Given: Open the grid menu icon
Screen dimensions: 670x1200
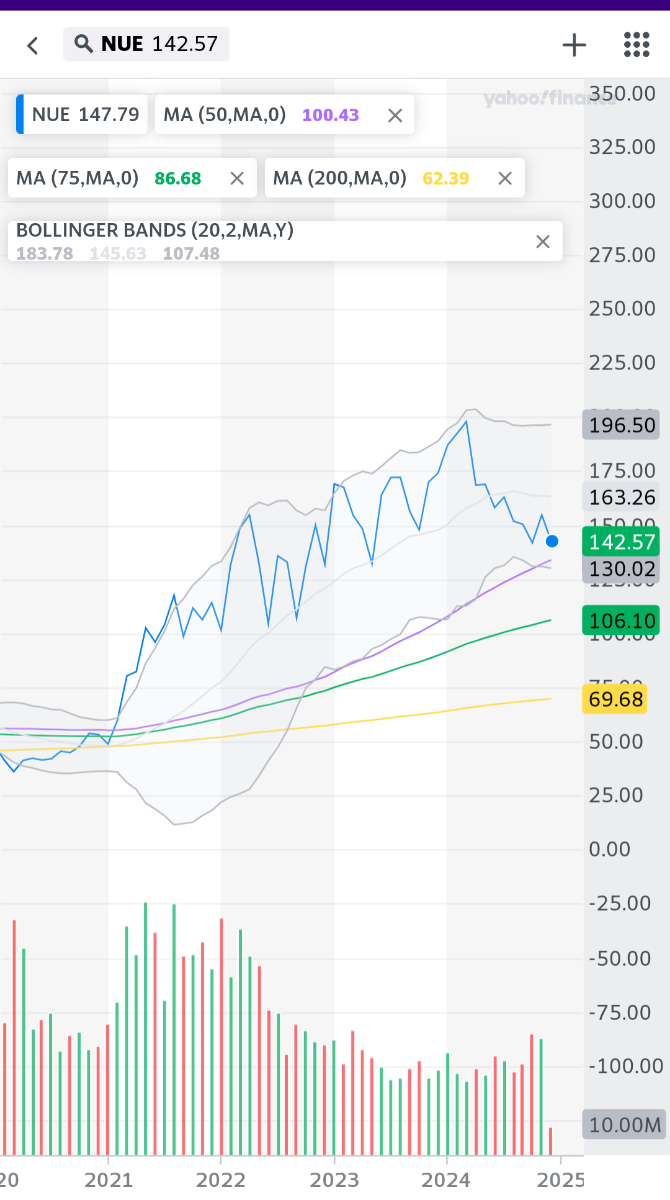Looking at the screenshot, I should [x=636, y=44].
